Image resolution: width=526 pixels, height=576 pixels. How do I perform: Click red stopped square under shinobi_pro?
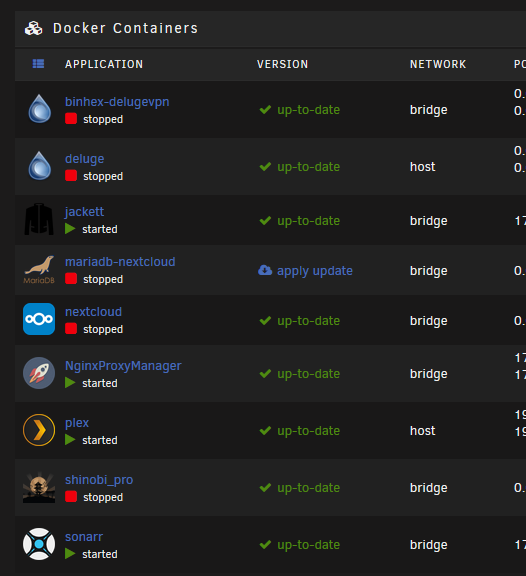71,497
